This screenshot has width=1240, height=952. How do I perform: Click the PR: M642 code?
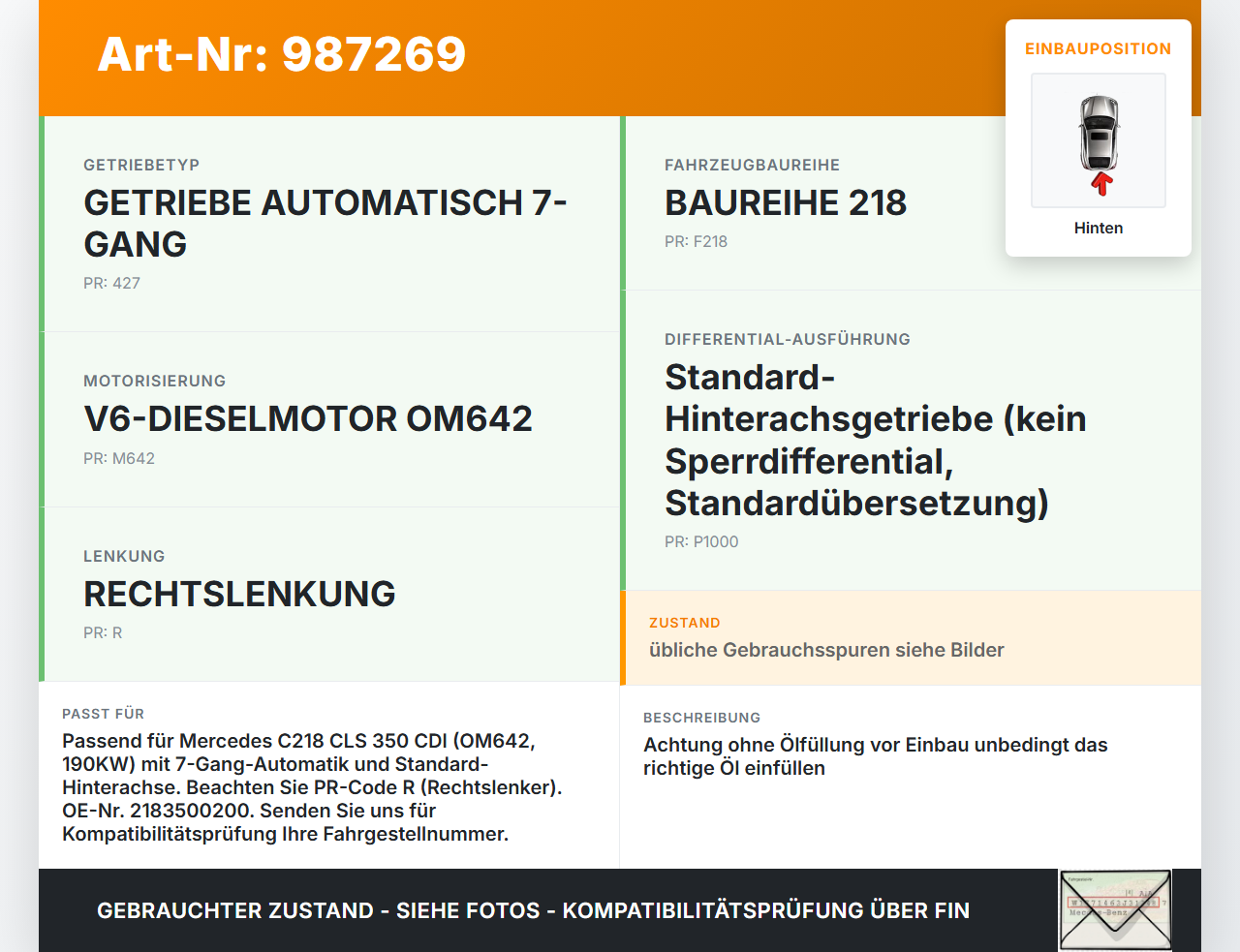click(x=119, y=459)
